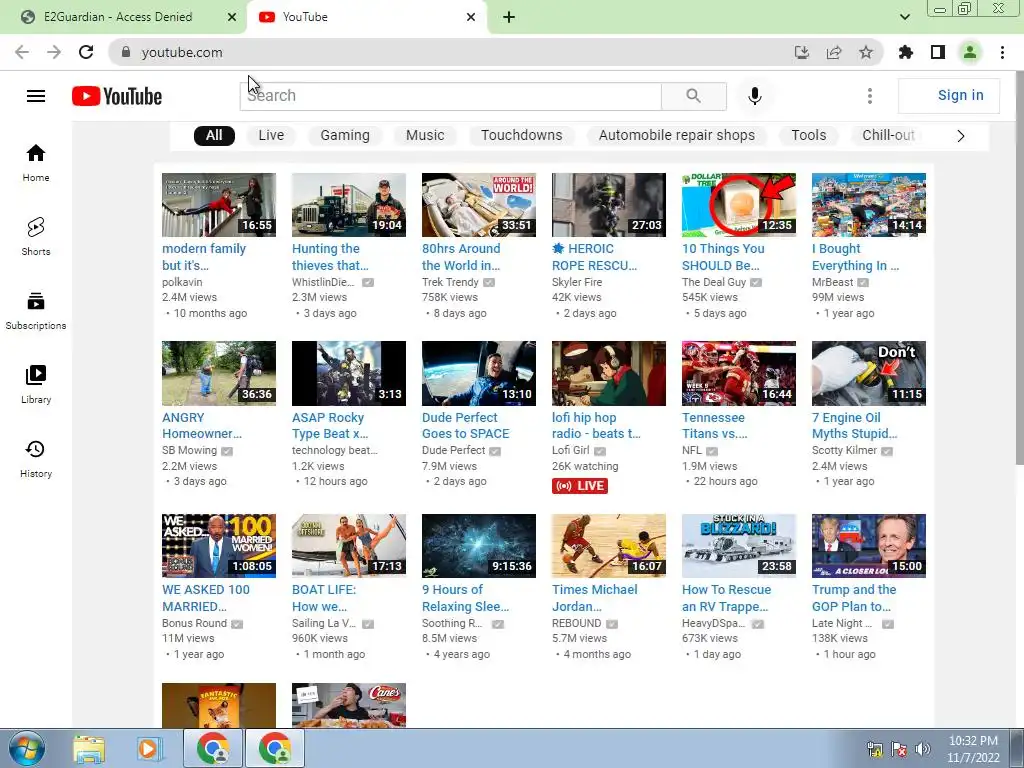The height and width of the screenshot is (768, 1024).
Task: Open 'lofi hip hop radio' video title
Action: pos(596,425)
